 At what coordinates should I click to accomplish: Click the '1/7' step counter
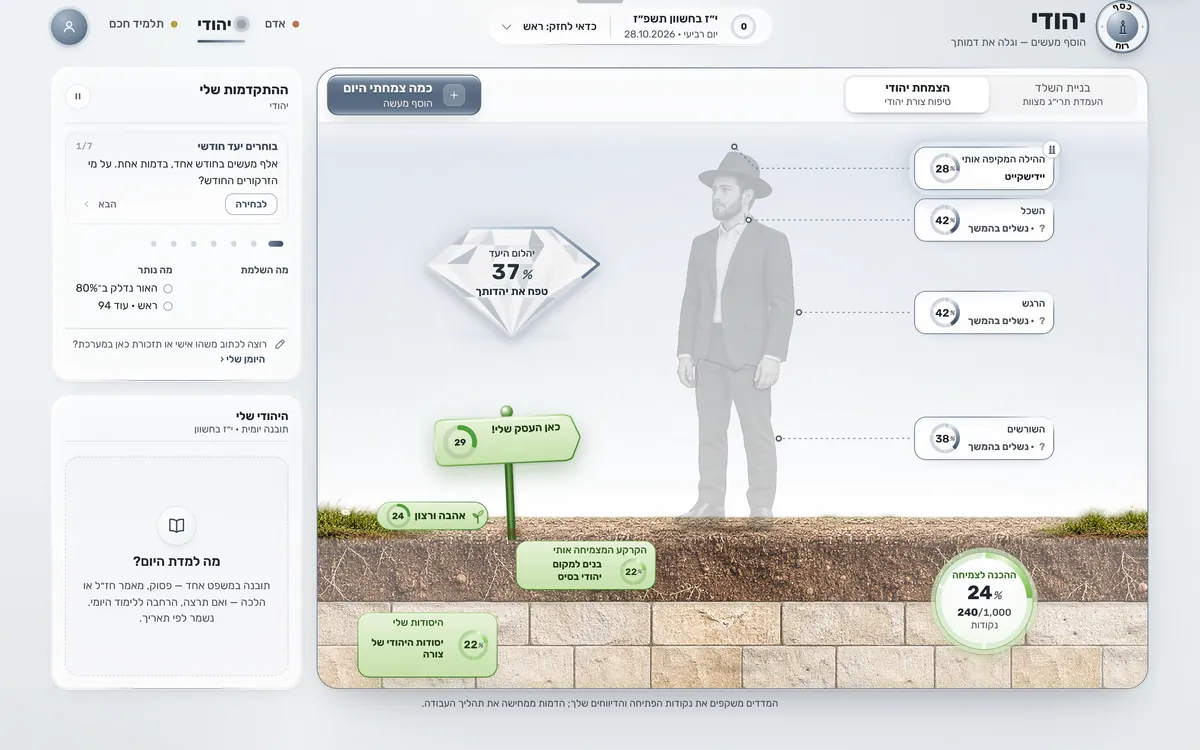click(84, 146)
